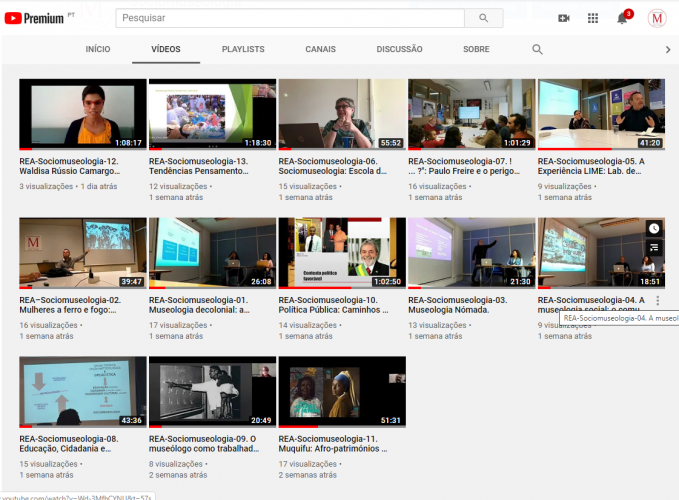This screenshot has width=679, height=500.
Task: Open the YouTube apps grid icon
Action: pyautogui.click(x=592, y=18)
